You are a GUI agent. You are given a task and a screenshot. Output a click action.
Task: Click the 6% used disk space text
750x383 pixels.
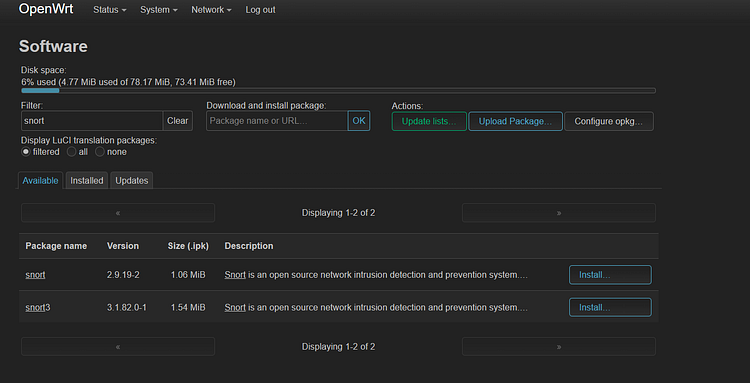click(128, 82)
